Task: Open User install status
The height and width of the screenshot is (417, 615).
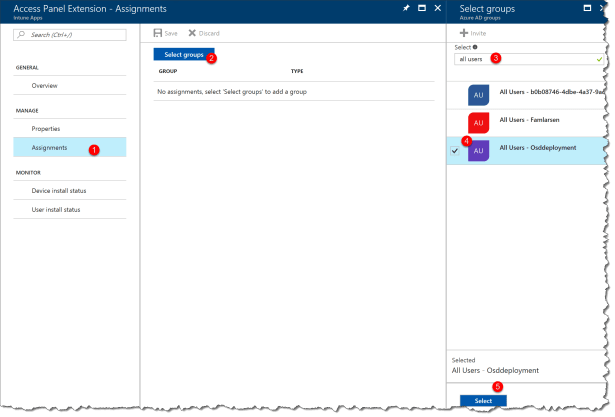Action: click(x=70, y=209)
